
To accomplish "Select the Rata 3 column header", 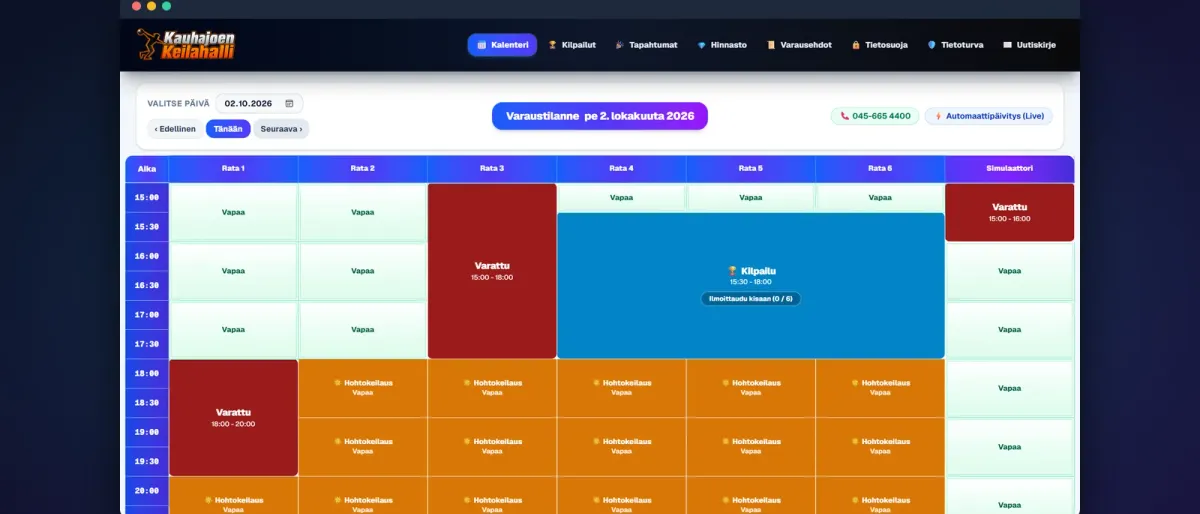I will (x=492, y=168).
